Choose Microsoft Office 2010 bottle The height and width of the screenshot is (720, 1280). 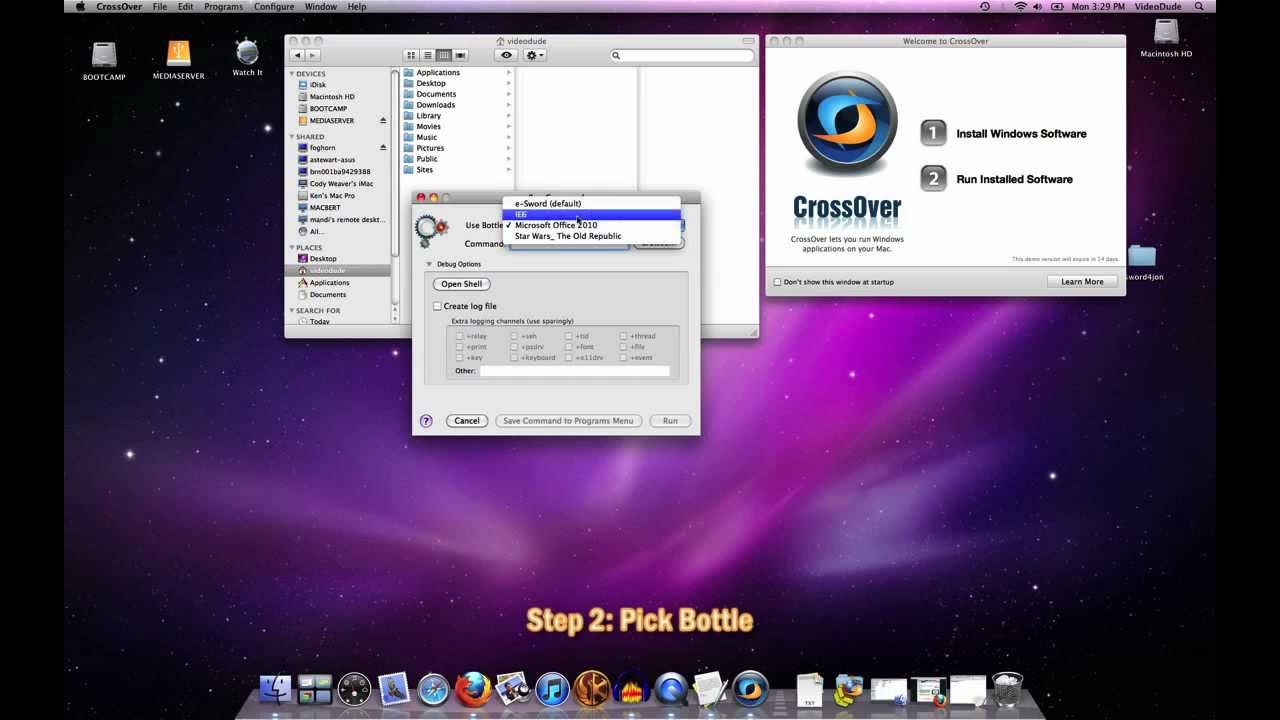tap(591, 225)
